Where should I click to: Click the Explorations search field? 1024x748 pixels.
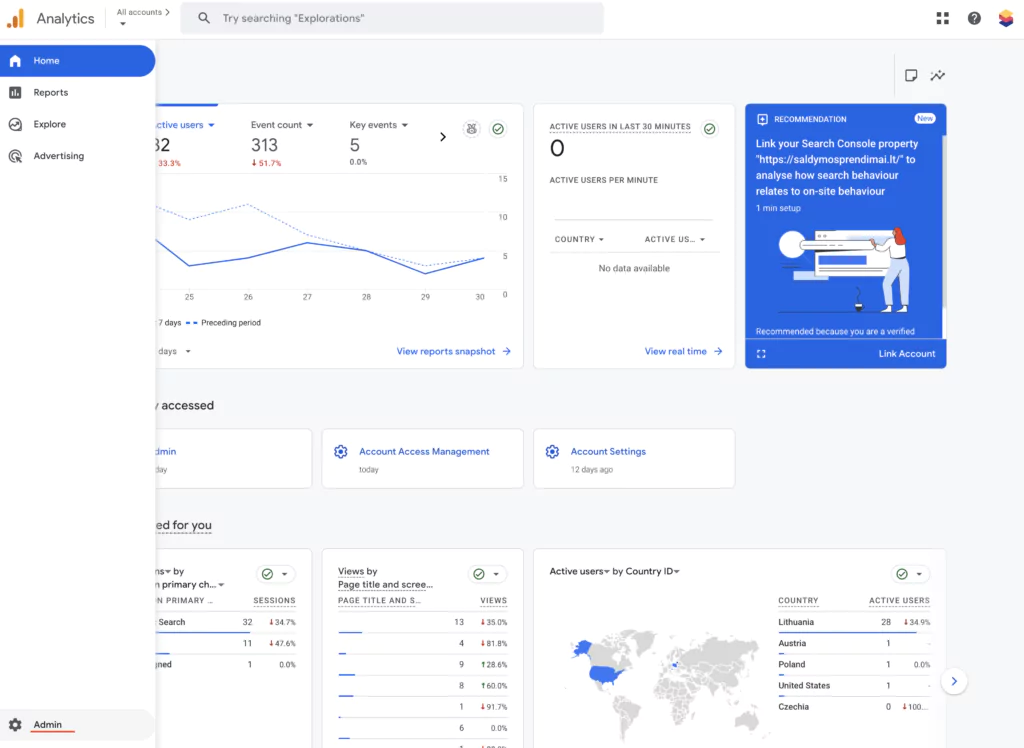coord(400,18)
